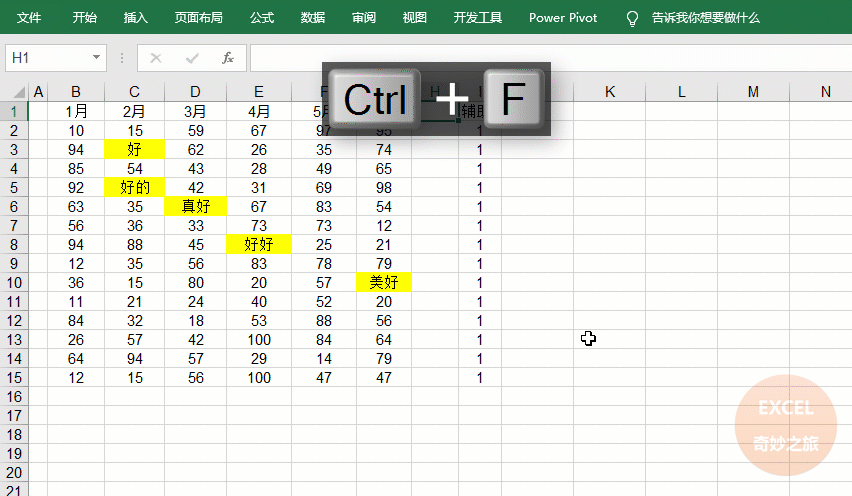The height and width of the screenshot is (496, 852).
Task: Click the Name Box showing H1
Action: point(48,58)
